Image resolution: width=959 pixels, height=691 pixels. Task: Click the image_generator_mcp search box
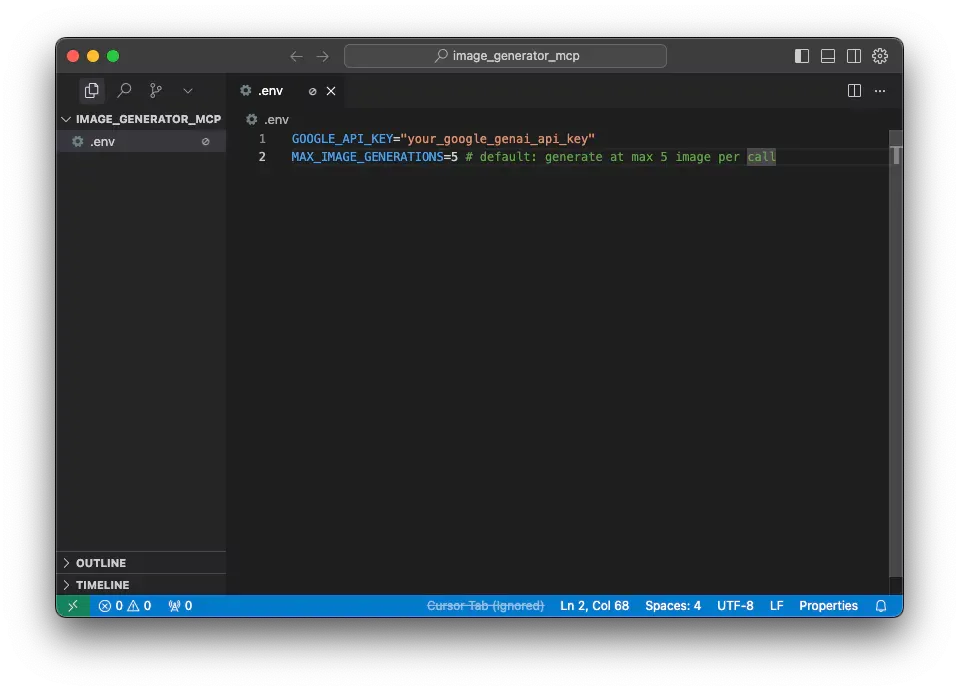[505, 56]
